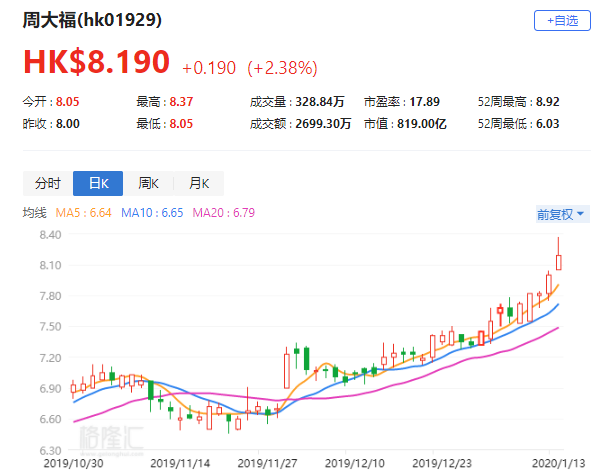
Task: Click the 52周最高 8.92 value
Action: (x=545, y=102)
